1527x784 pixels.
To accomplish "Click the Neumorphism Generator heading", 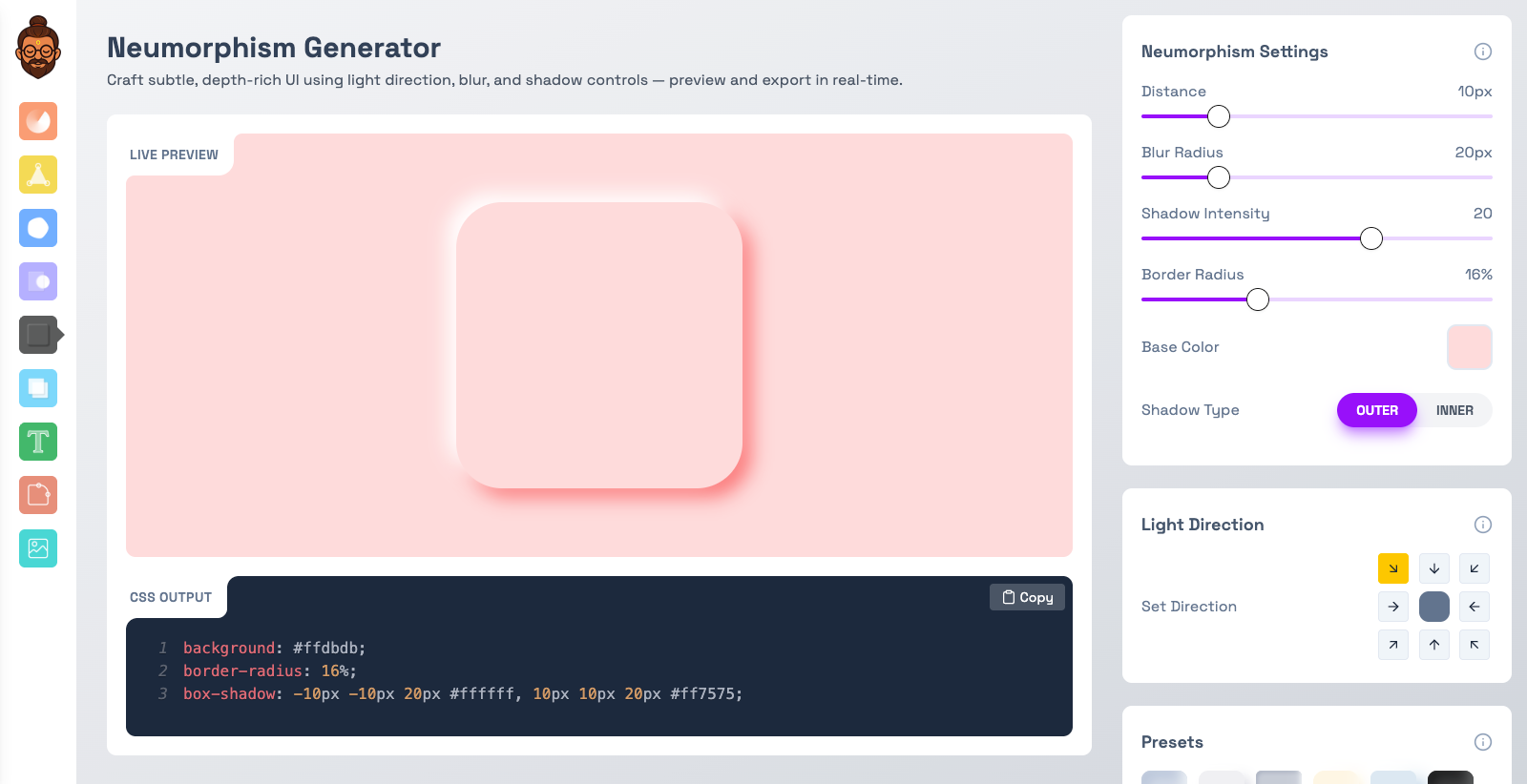I will (274, 48).
